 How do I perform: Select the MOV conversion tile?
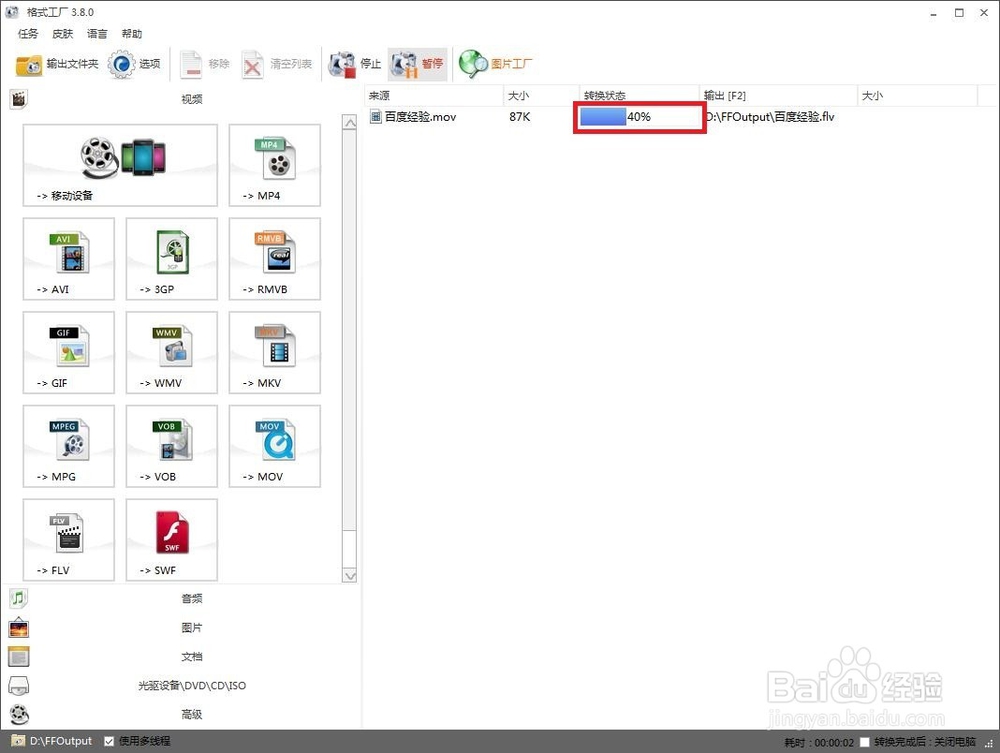tap(275, 446)
